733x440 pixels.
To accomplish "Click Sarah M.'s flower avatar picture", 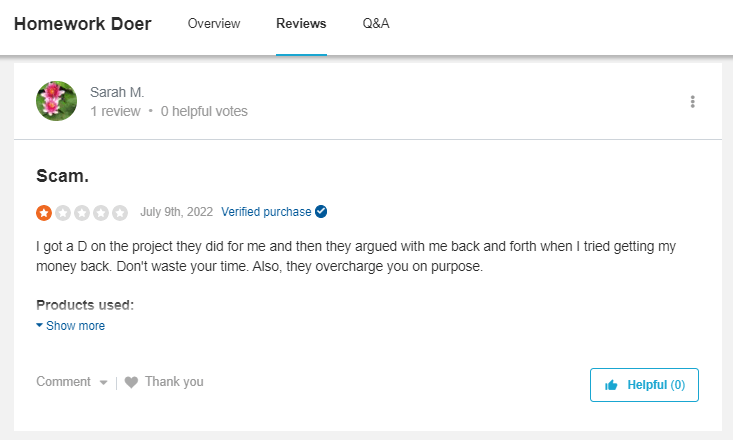I will click(57, 101).
